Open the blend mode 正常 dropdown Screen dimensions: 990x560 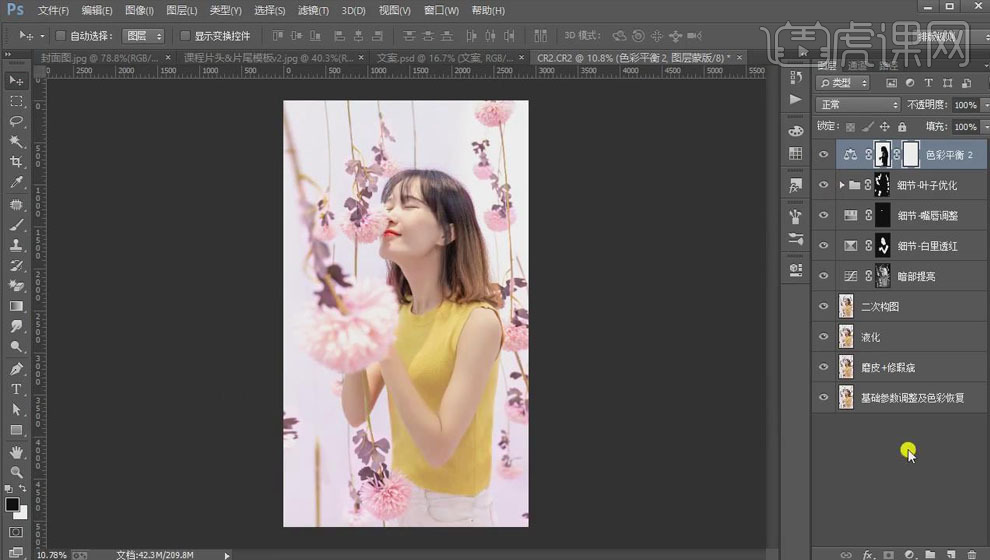(x=858, y=105)
